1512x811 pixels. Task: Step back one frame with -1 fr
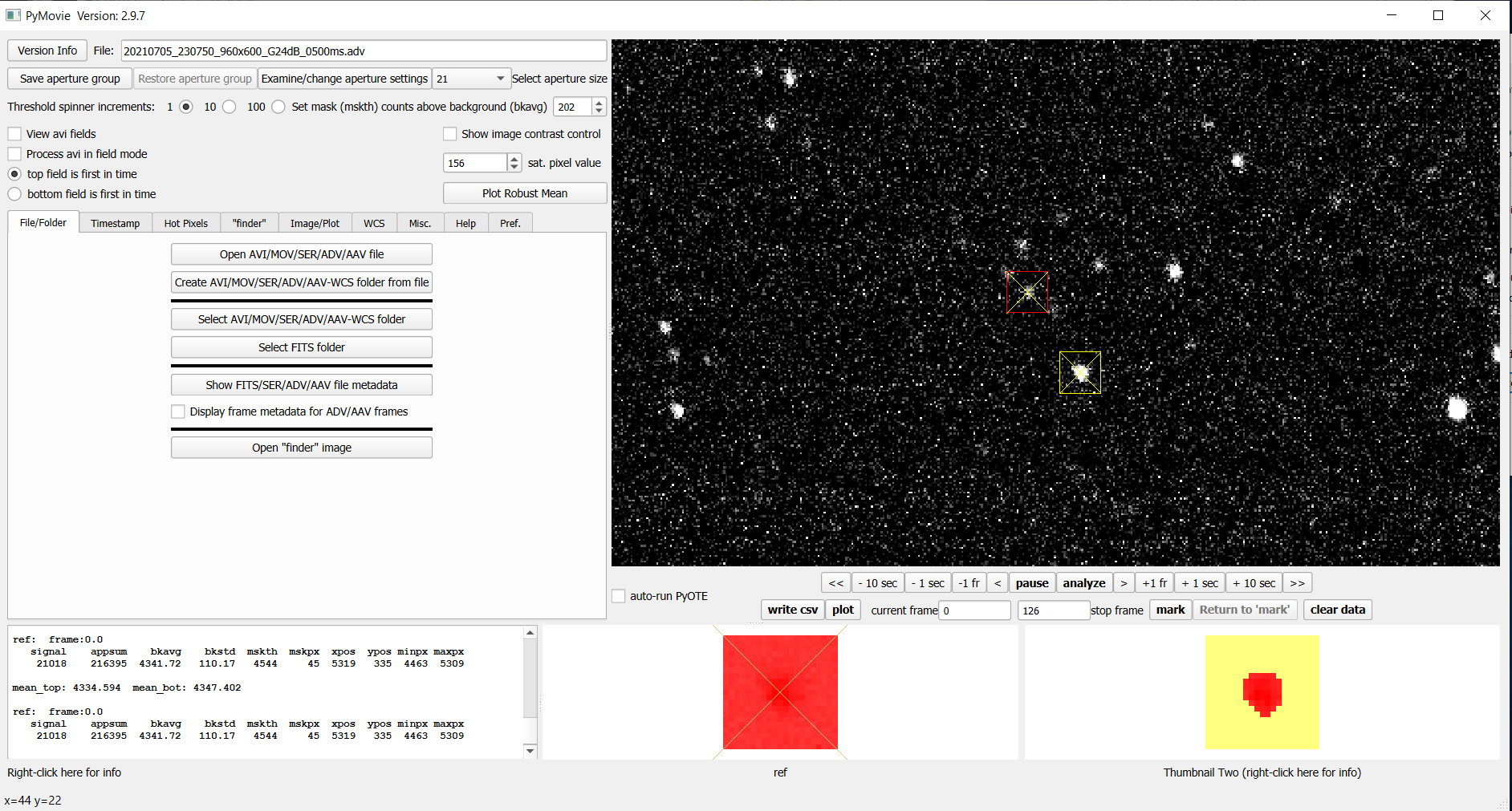[x=969, y=583]
